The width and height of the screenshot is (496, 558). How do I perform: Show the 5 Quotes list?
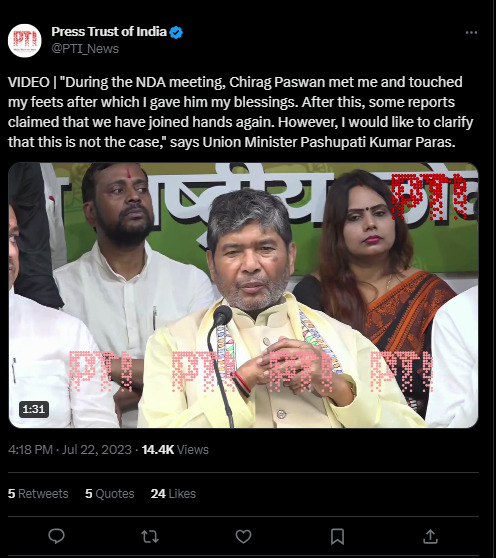(x=110, y=494)
